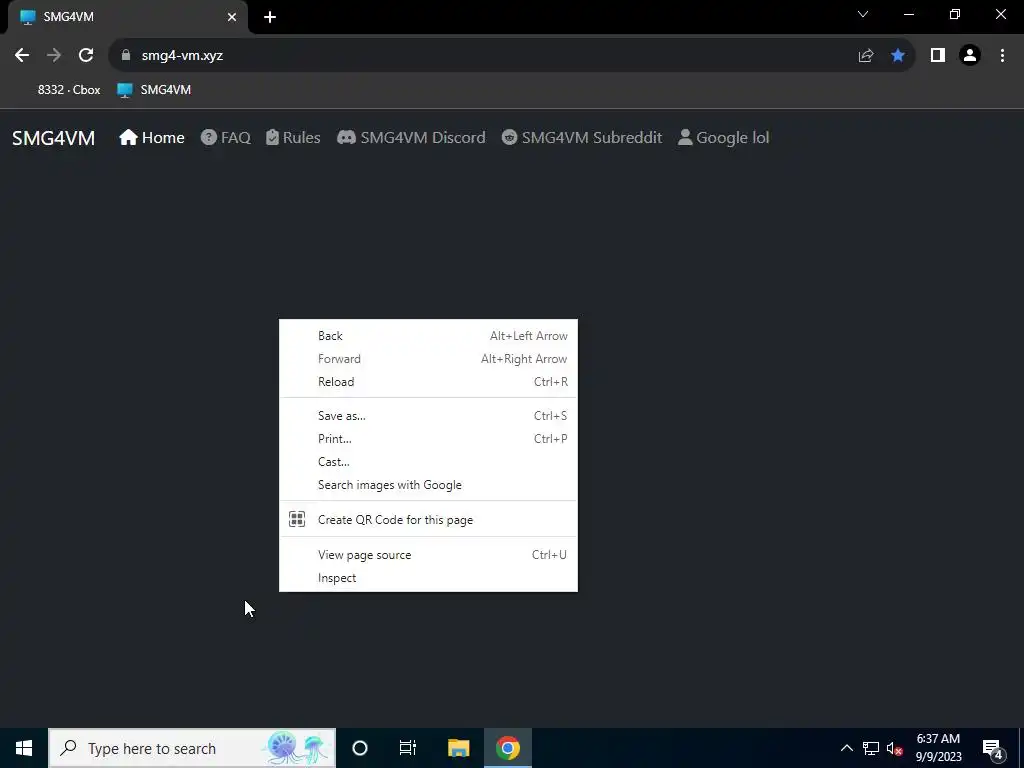Image resolution: width=1024 pixels, height=768 pixels.
Task: Open the SMG4VM Discord link
Action: point(411,138)
